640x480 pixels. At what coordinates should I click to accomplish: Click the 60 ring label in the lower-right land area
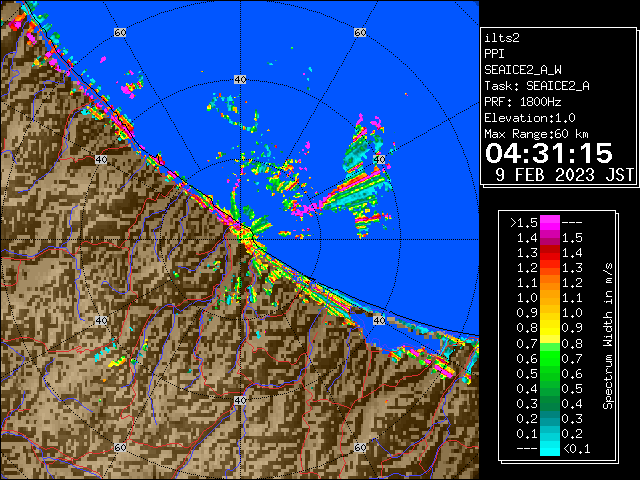[x=360, y=447]
